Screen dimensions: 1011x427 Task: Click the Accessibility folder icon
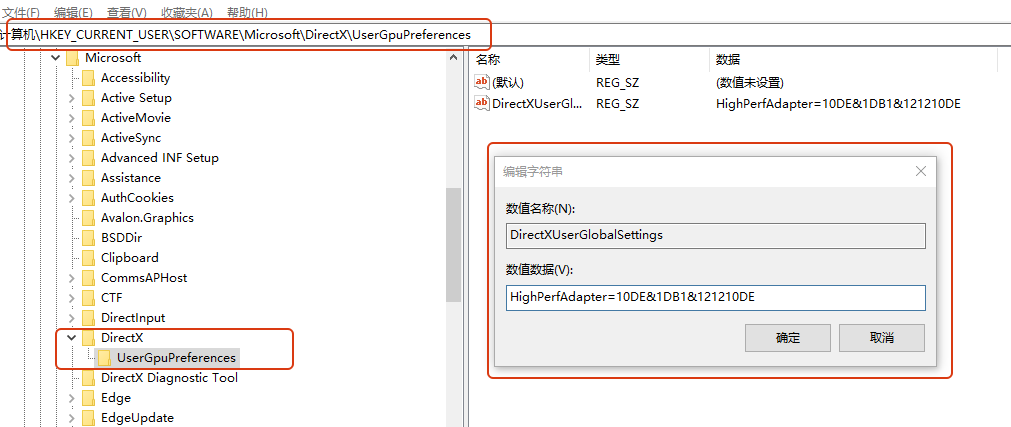[88, 78]
